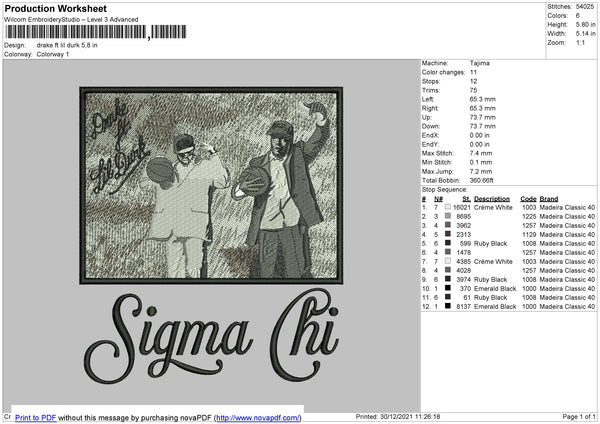Select the Max Stitch value 7.4 mm
Screen dimensions: 600x424
(481, 153)
